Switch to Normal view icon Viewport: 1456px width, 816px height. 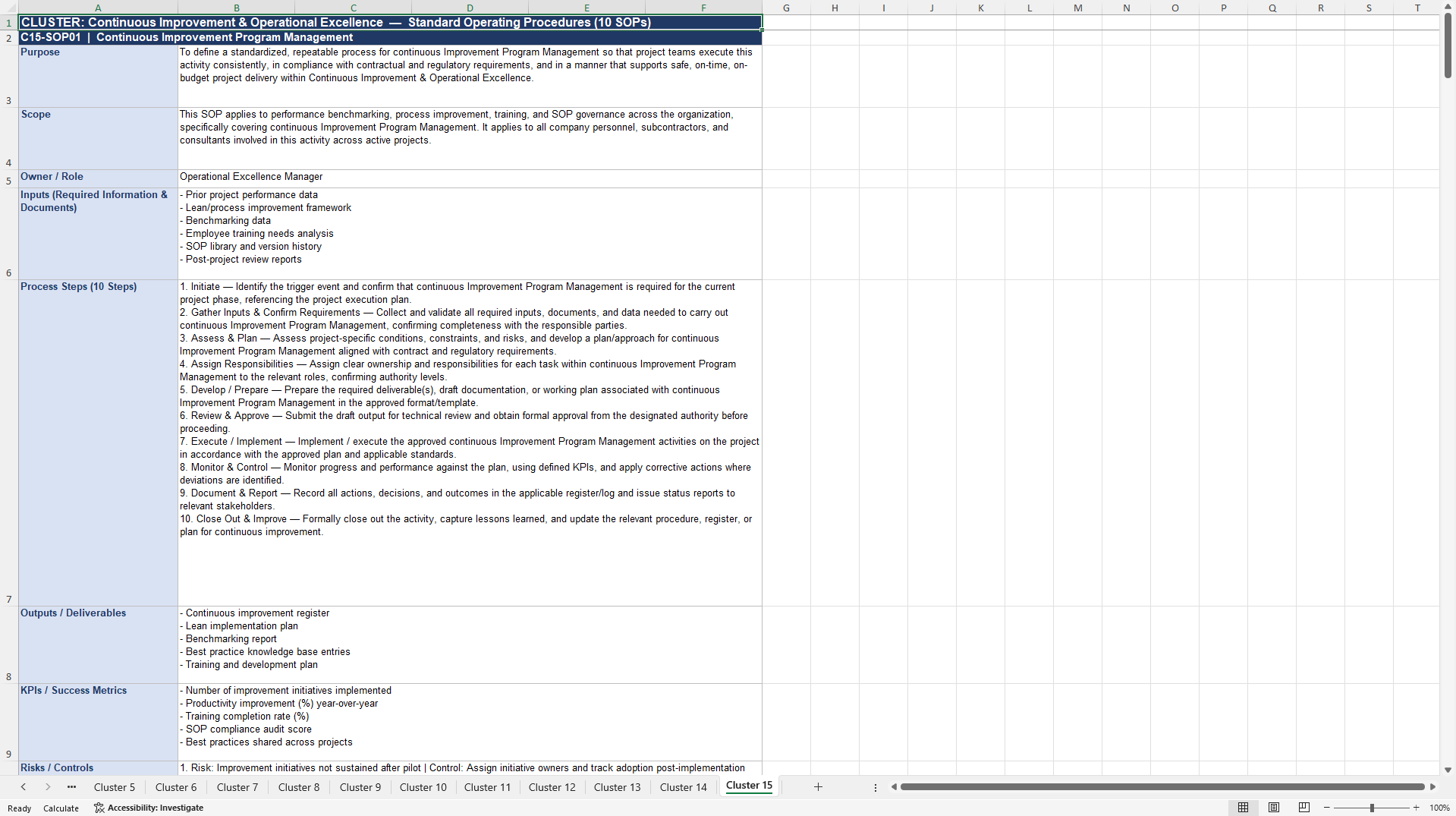pos(1243,808)
